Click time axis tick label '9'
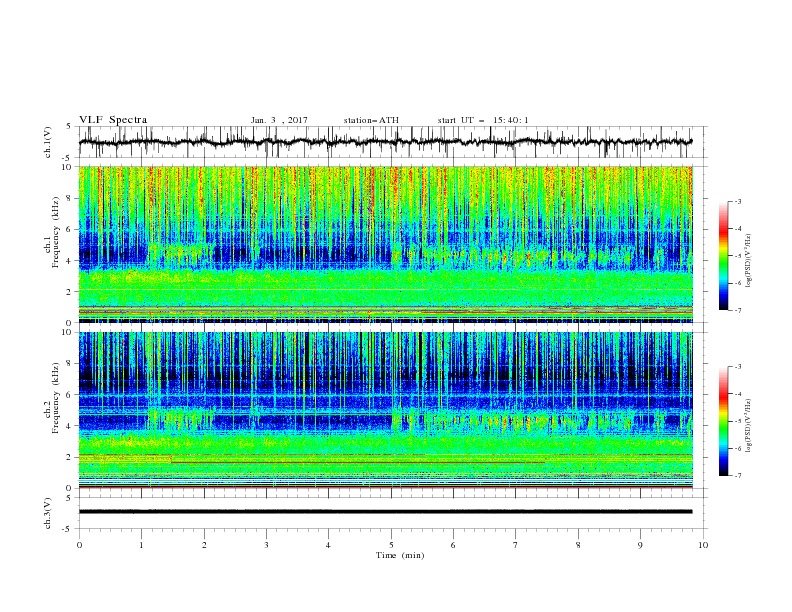792x612 pixels. (x=640, y=545)
